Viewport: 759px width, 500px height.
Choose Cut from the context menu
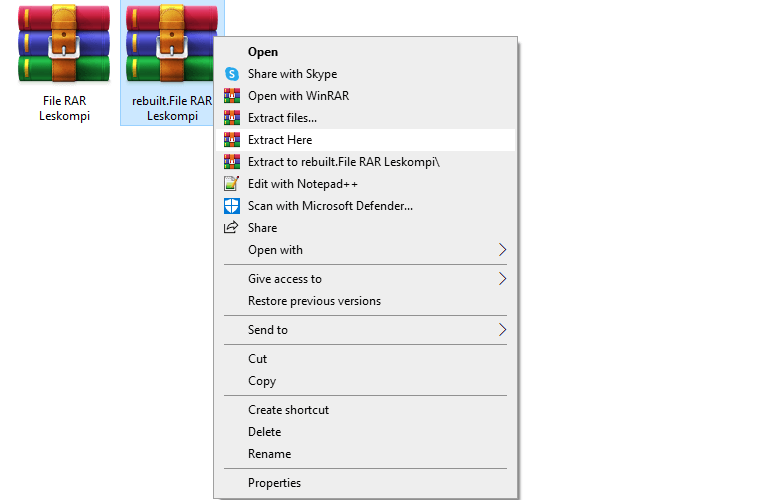366,359
